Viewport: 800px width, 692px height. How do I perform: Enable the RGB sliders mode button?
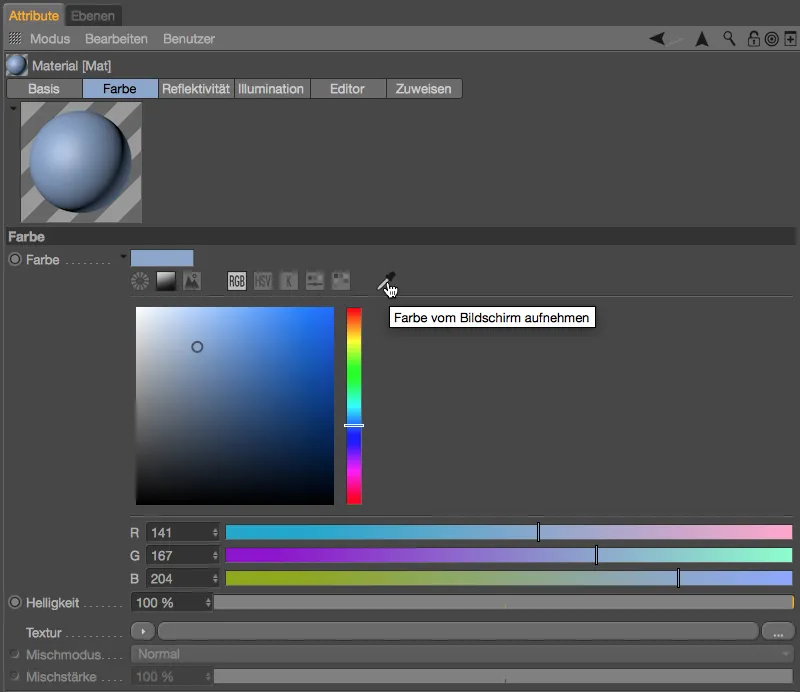click(237, 281)
